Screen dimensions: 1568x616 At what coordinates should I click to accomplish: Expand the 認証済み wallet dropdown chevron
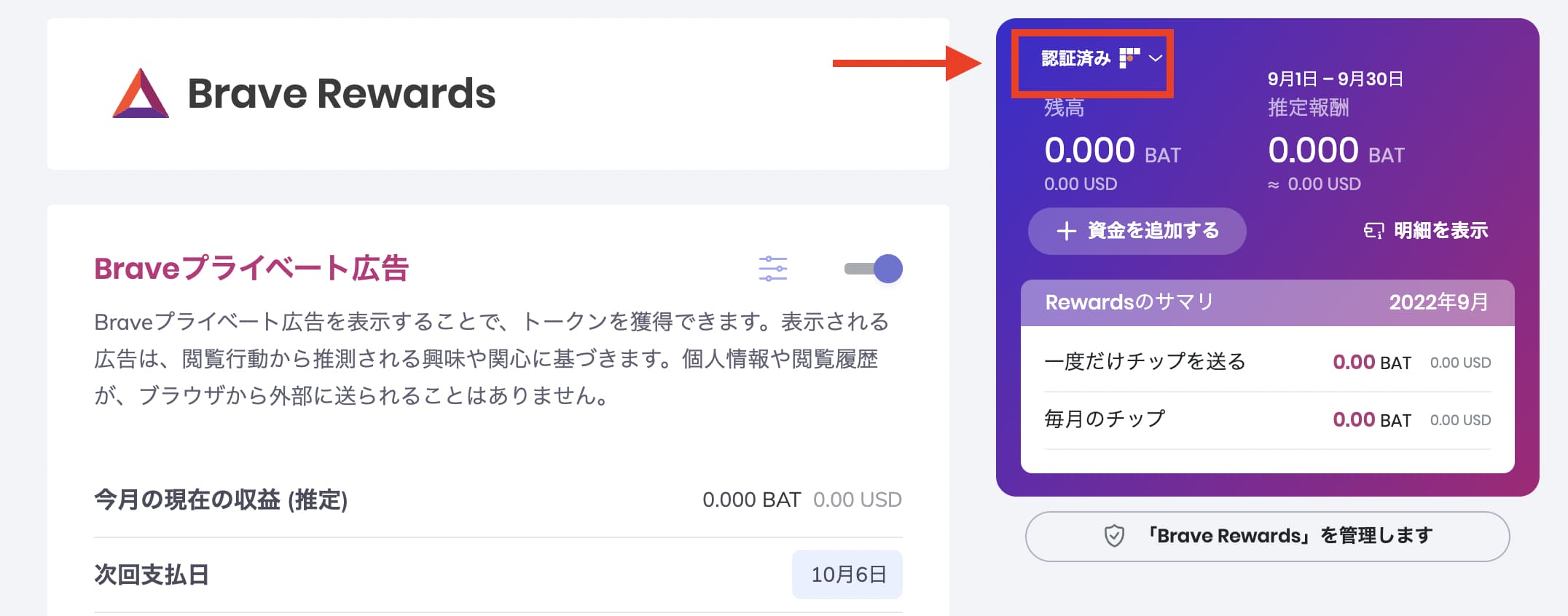[x=1156, y=58]
